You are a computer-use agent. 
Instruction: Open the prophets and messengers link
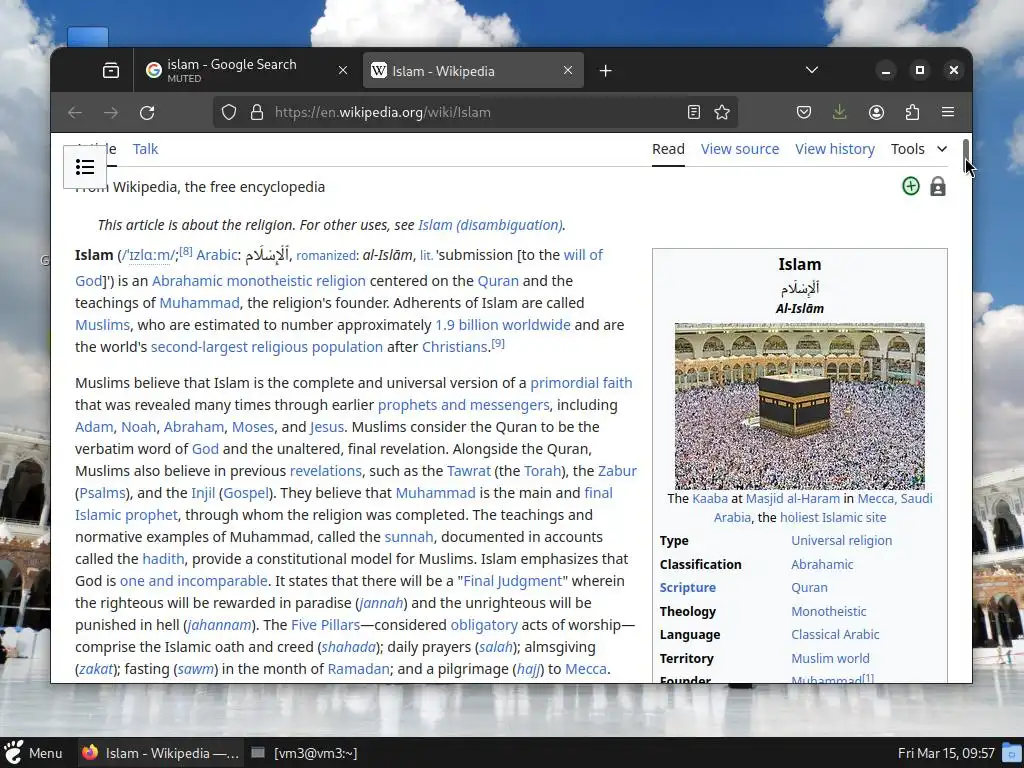click(x=464, y=405)
